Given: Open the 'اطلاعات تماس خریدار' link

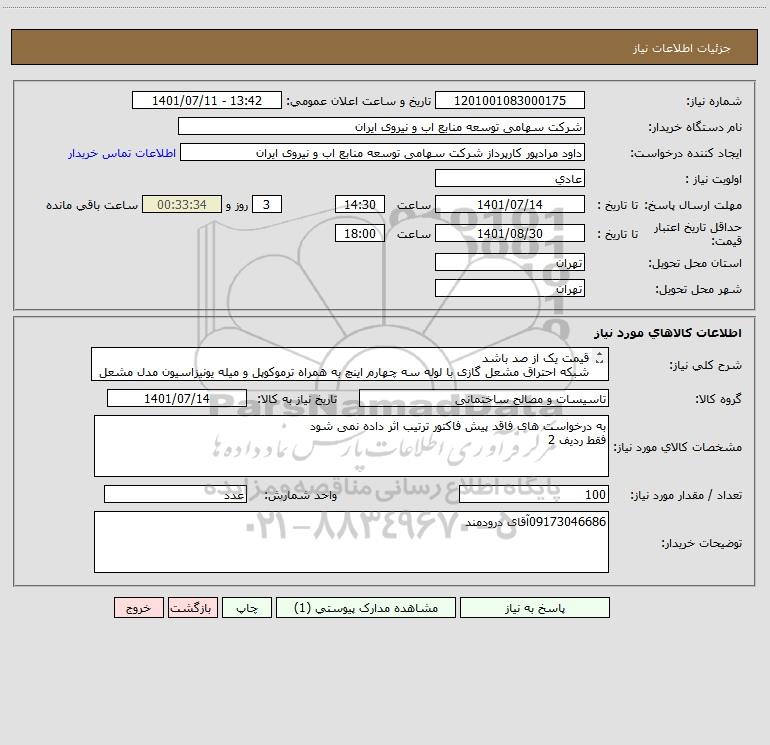Looking at the screenshot, I should coord(122,153).
